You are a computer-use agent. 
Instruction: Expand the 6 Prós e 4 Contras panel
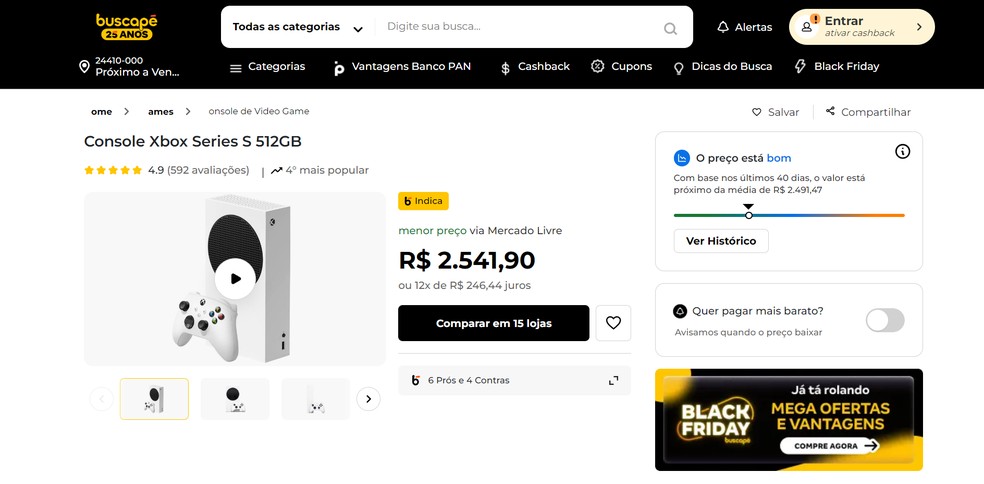tap(613, 380)
